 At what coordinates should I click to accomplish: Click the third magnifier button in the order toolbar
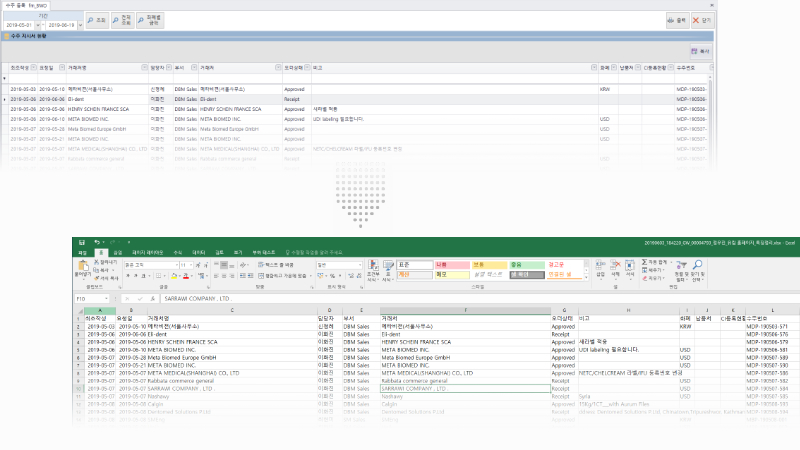coord(150,20)
